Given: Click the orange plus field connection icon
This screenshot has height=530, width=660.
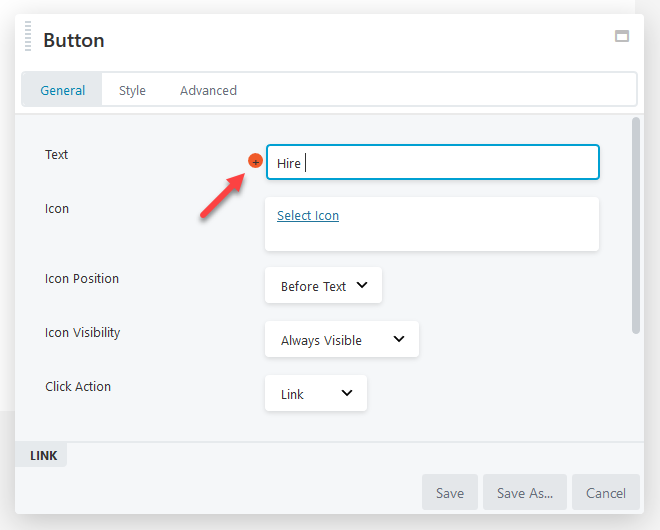Looking at the screenshot, I should pos(255,161).
